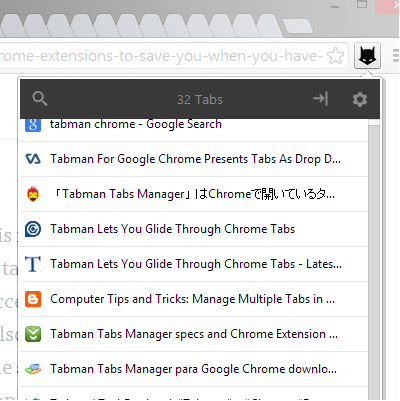Click the '32 Tabs' counter label
Image resolution: width=400 pixels, height=401 pixels.
point(200,99)
